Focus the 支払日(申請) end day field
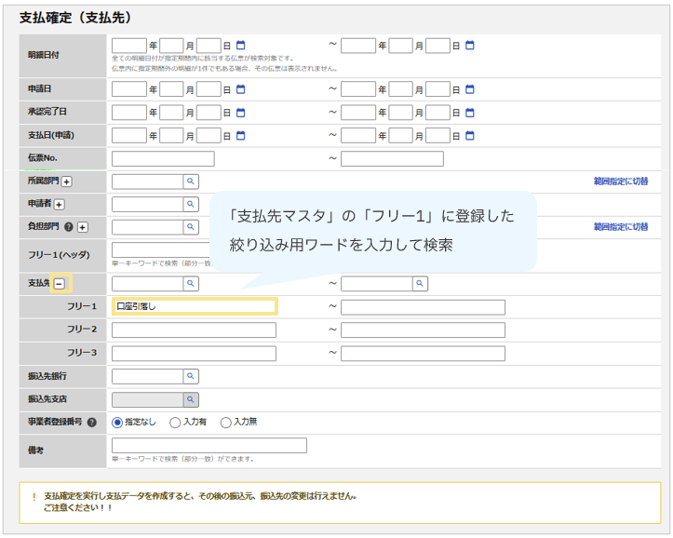The image size is (673, 538). coord(438,136)
